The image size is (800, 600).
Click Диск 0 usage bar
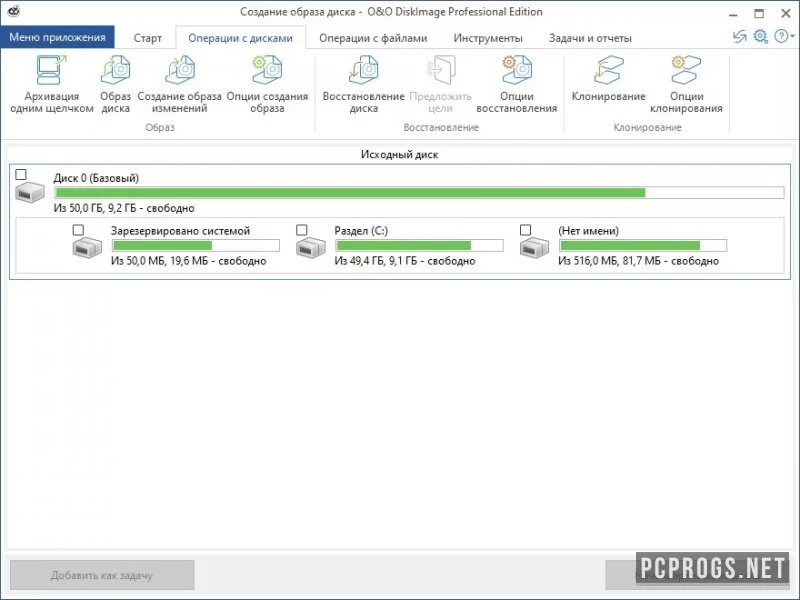pyautogui.click(x=419, y=192)
